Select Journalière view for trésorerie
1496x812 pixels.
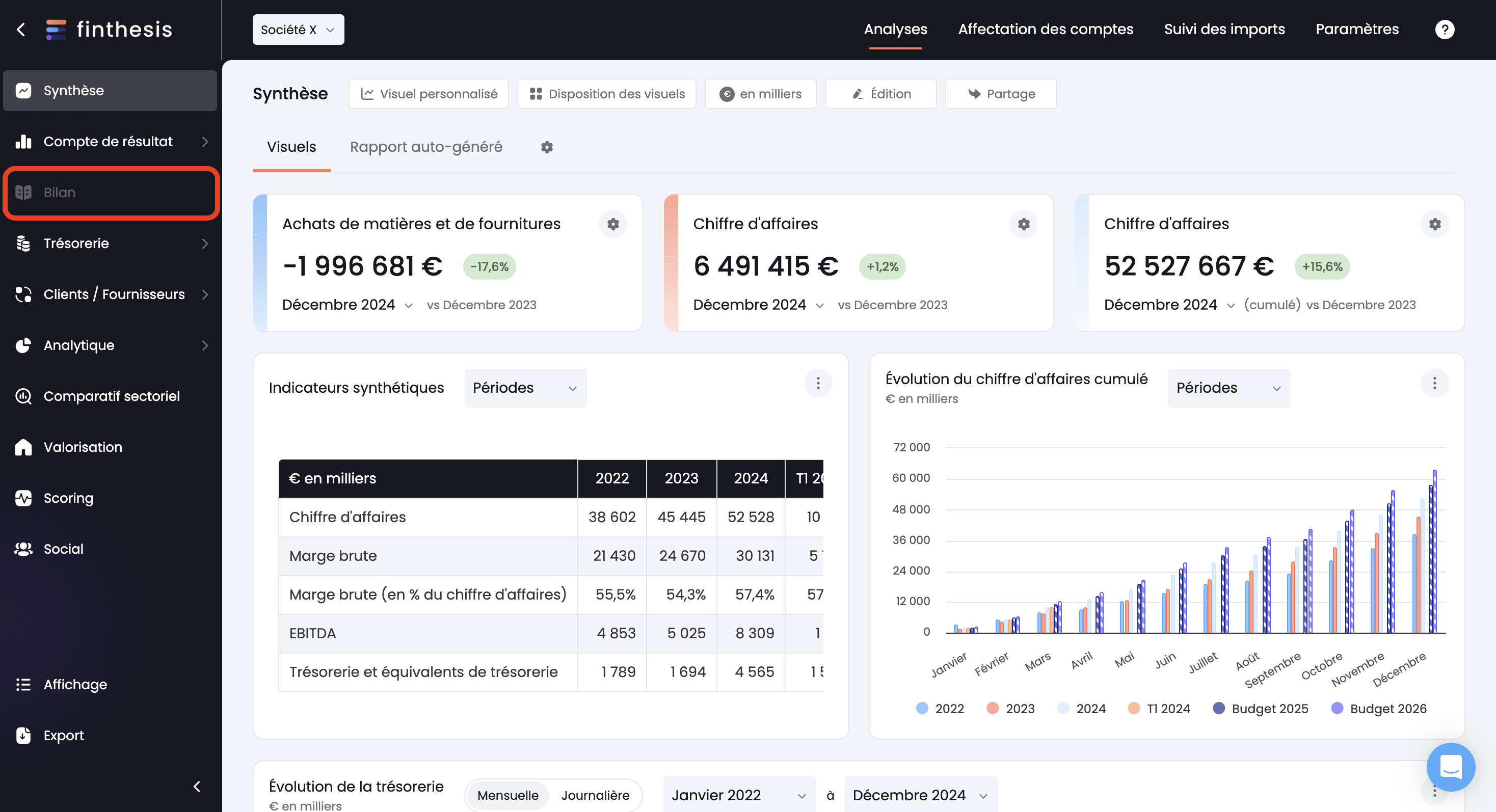tap(595, 795)
